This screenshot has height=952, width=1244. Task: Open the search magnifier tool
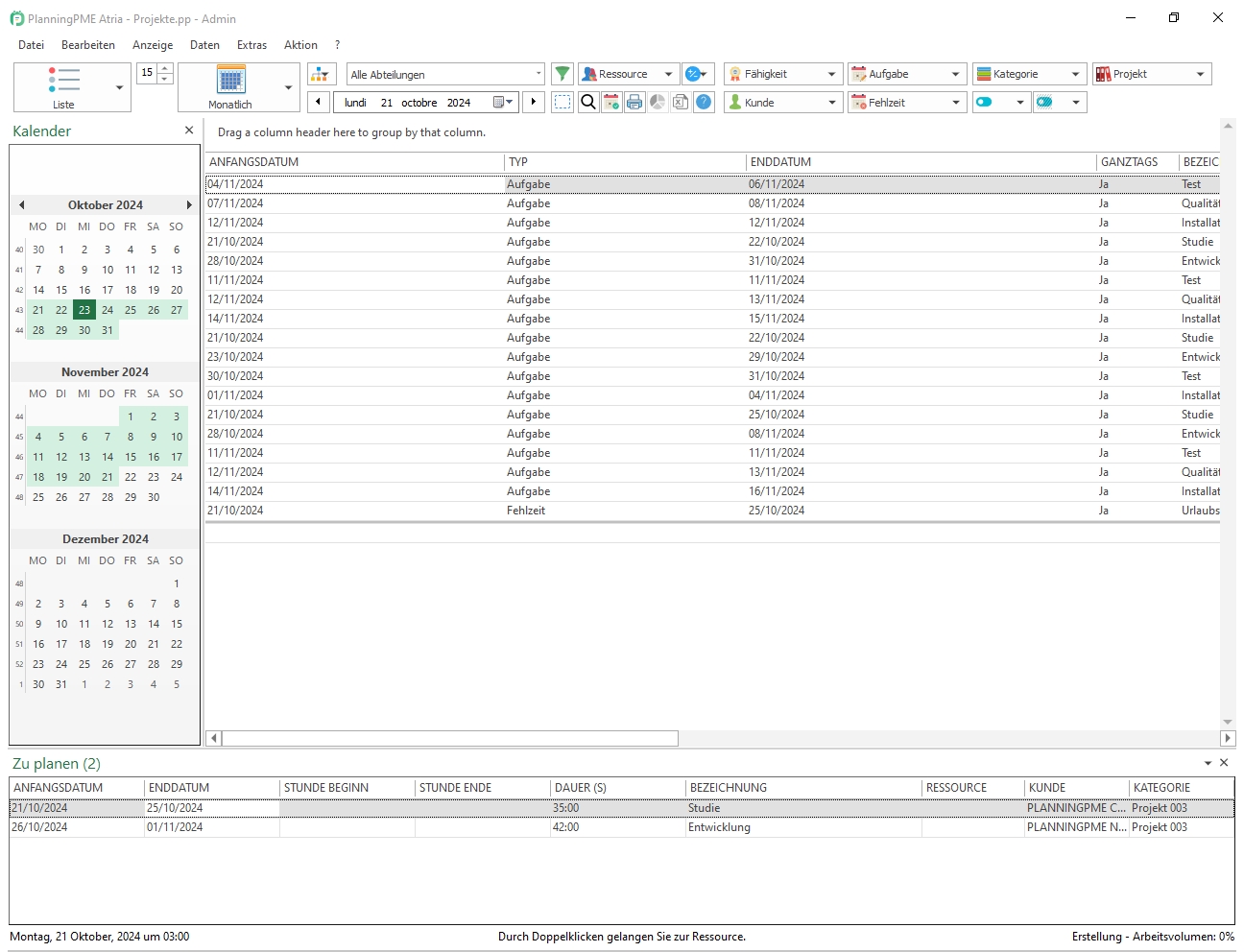coord(588,102)
